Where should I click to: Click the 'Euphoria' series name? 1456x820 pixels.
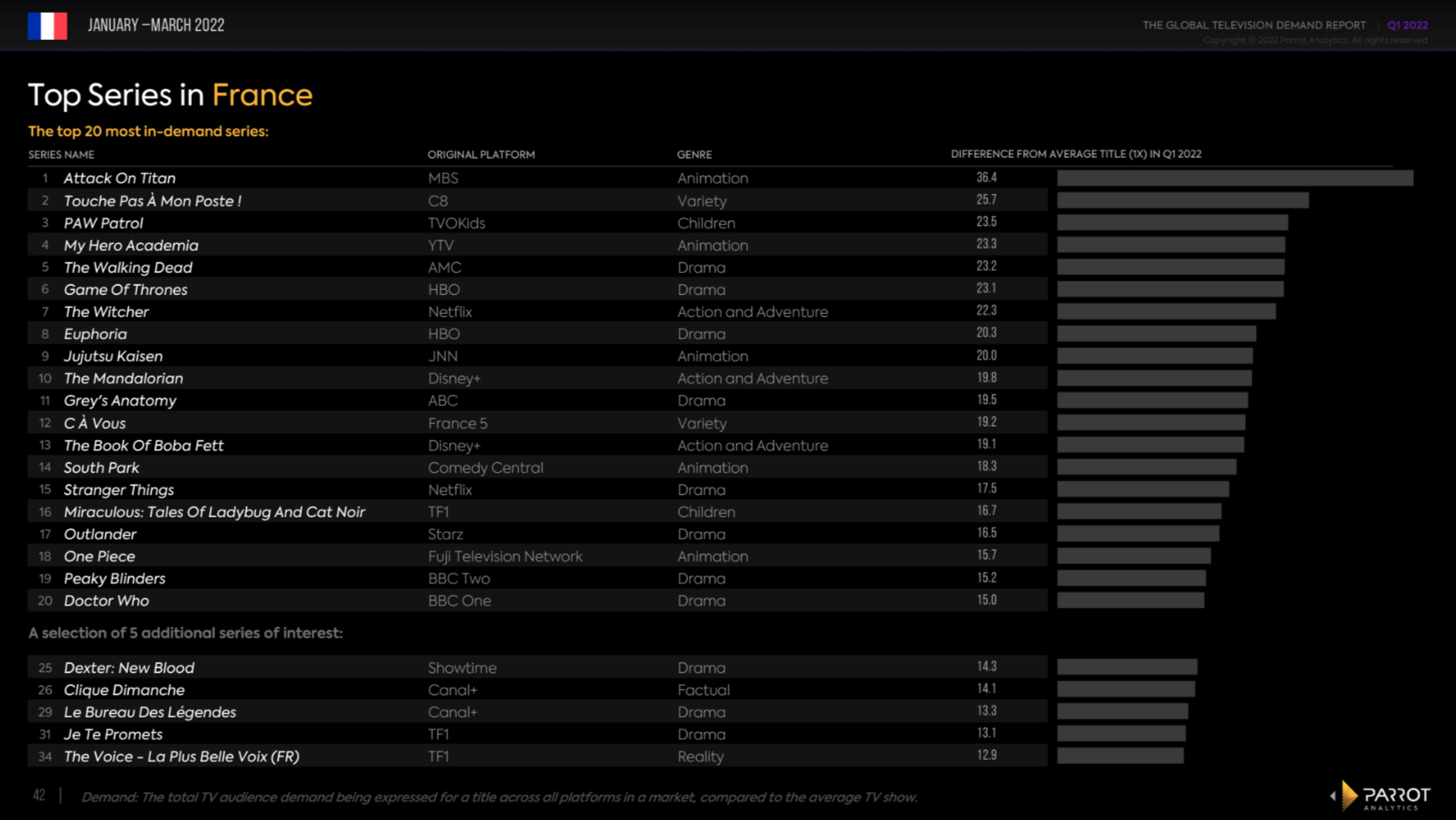pyautogui.click(x=95, y=334)
